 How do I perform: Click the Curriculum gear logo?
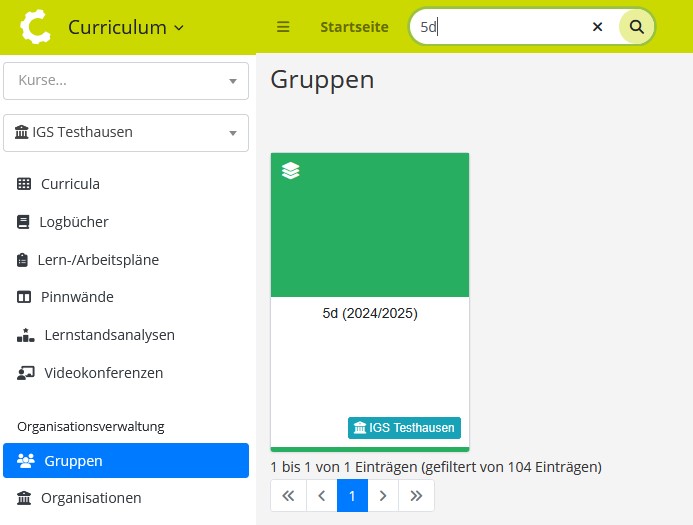[35, 27]
